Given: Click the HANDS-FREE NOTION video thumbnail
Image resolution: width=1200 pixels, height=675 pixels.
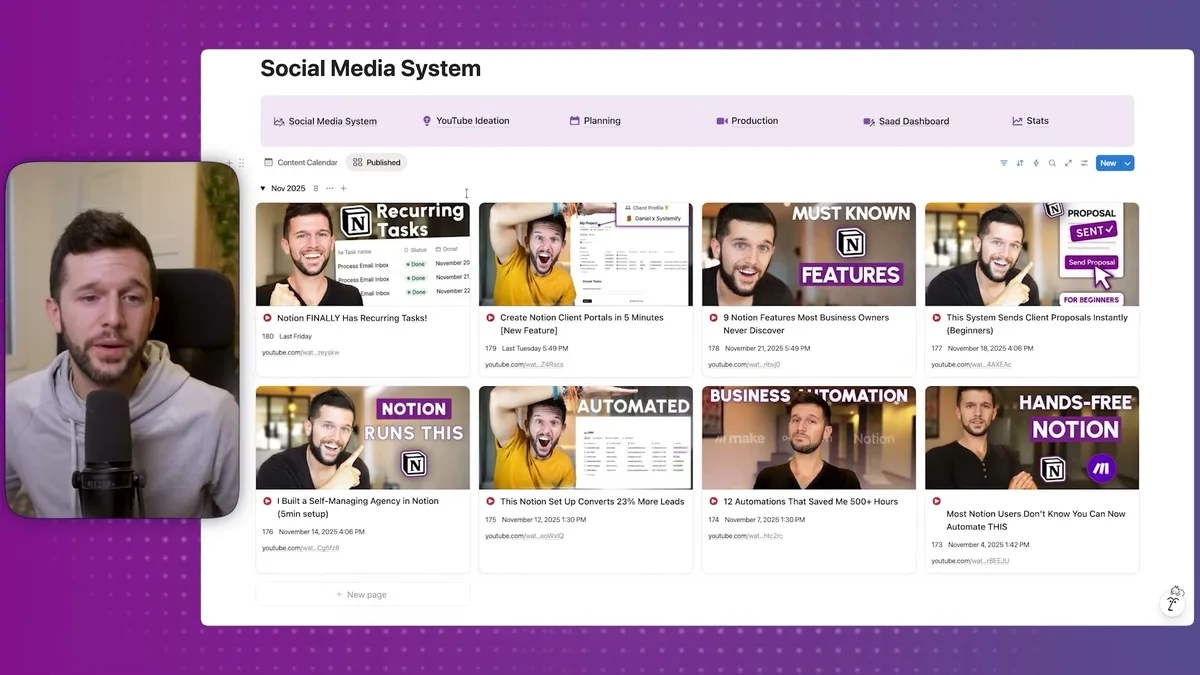Looking at the screenshot, I should tap(1031, 437).
